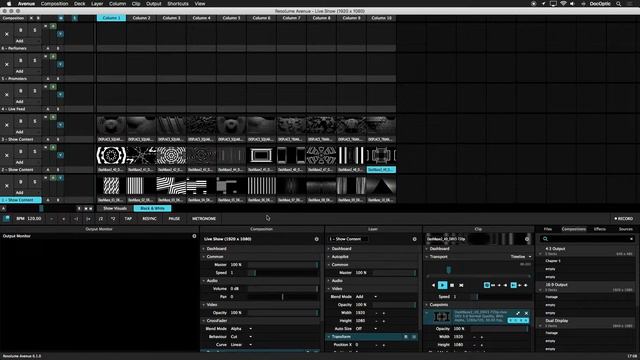The image size is (640, 360).
Task: Select the Show Visuals deck
Action: click(115, 209)
